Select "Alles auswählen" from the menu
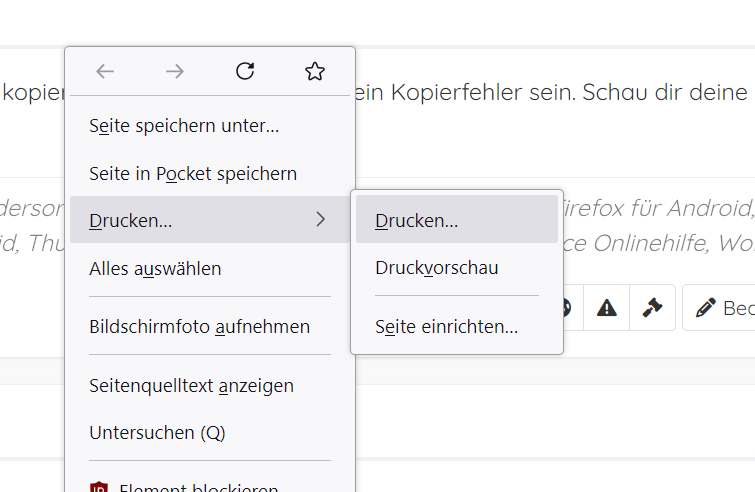 [x=155, y=269]
